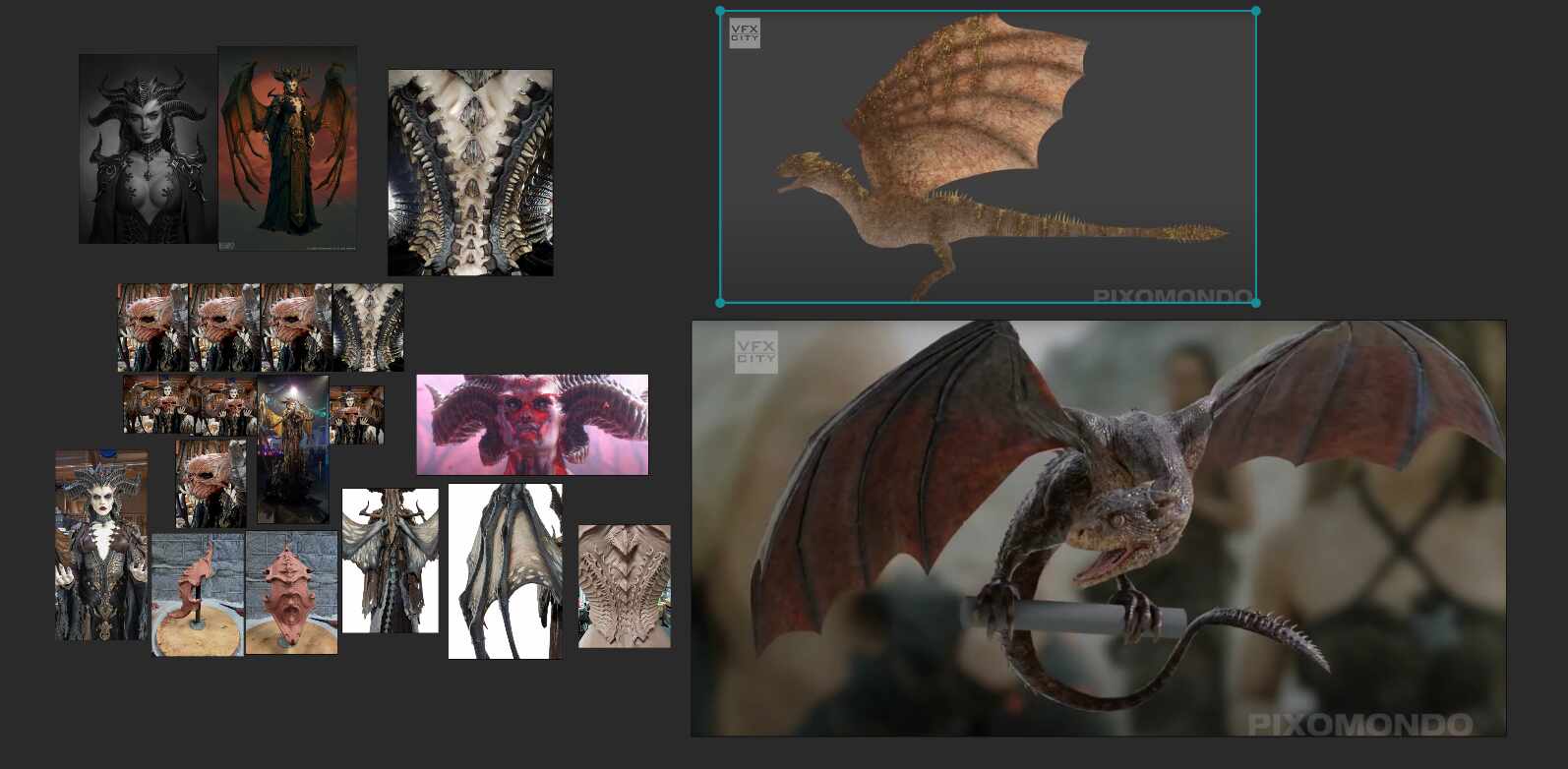1568x769 pixels.
Task: Grab the bottom-left selection handle of tan dragon image
Action: click(721, 303)
